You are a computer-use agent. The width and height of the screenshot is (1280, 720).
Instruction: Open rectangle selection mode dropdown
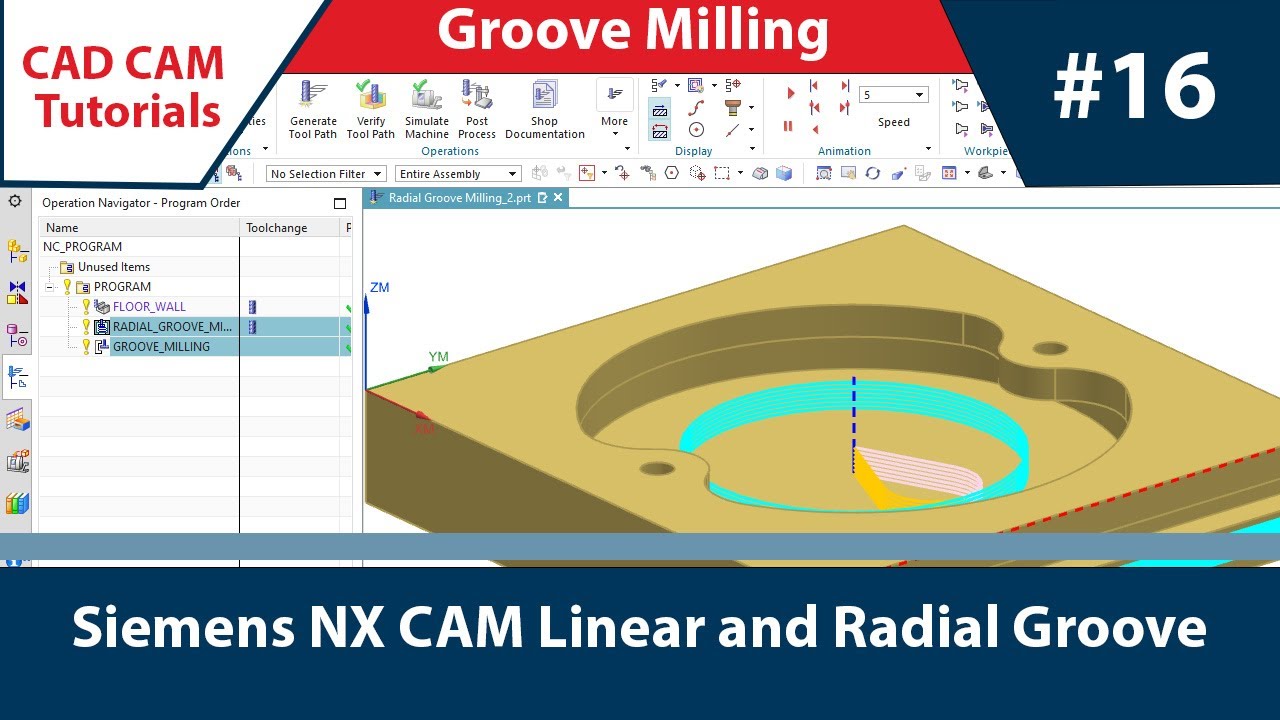point(740,173)
